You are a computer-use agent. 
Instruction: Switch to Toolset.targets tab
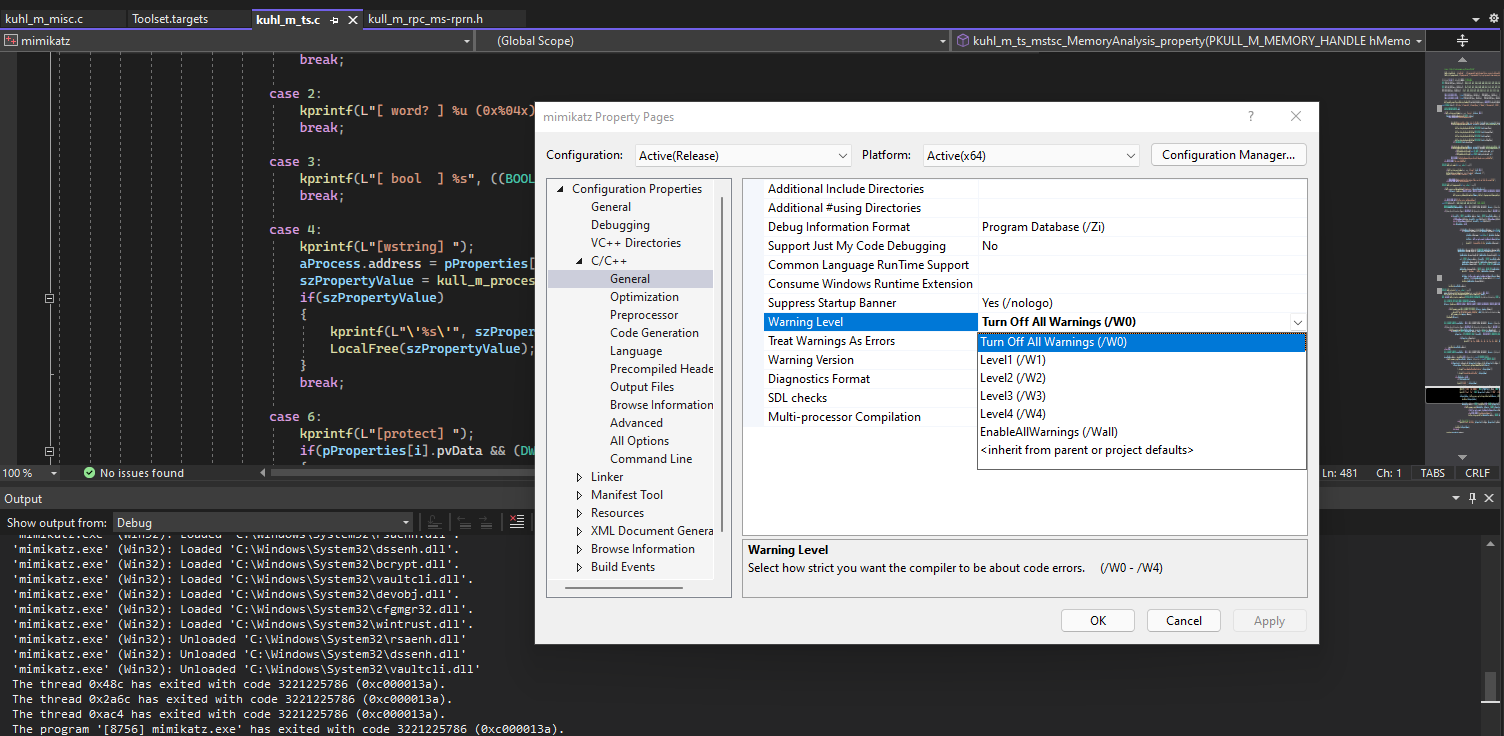(170, 19)
